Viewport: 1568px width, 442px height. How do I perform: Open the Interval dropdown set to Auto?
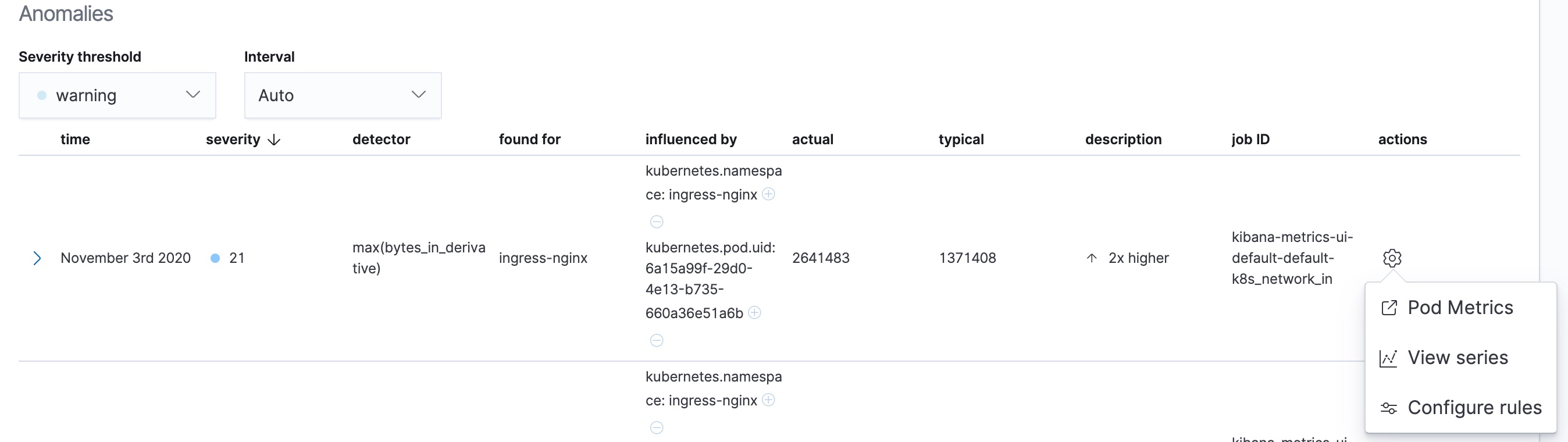342,95
